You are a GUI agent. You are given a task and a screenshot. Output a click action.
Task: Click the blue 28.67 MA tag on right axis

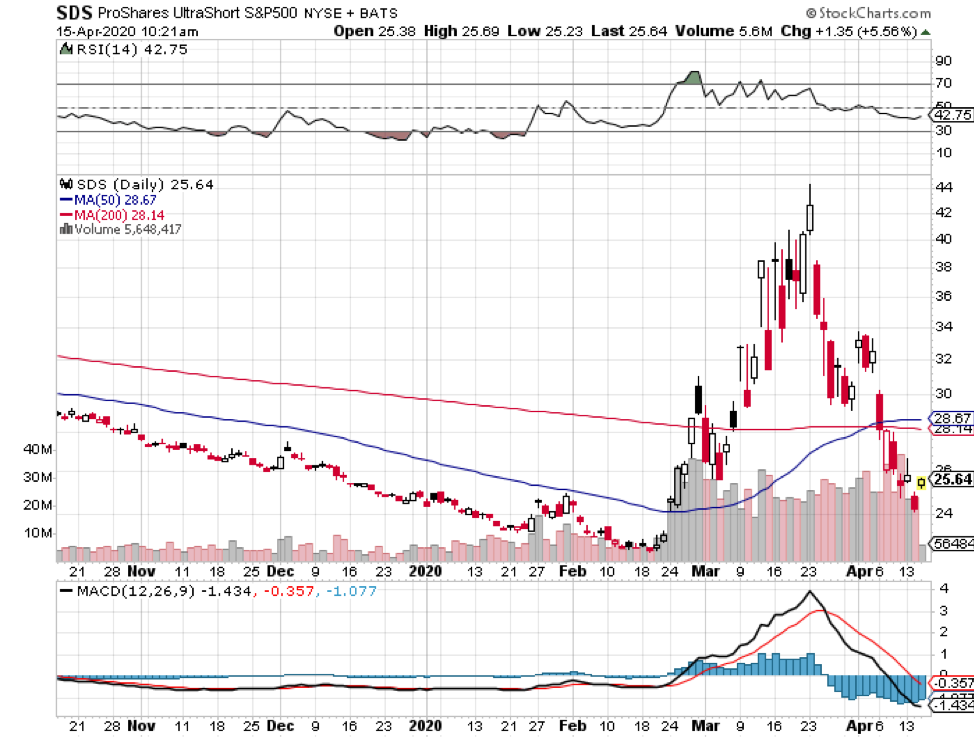952,418
